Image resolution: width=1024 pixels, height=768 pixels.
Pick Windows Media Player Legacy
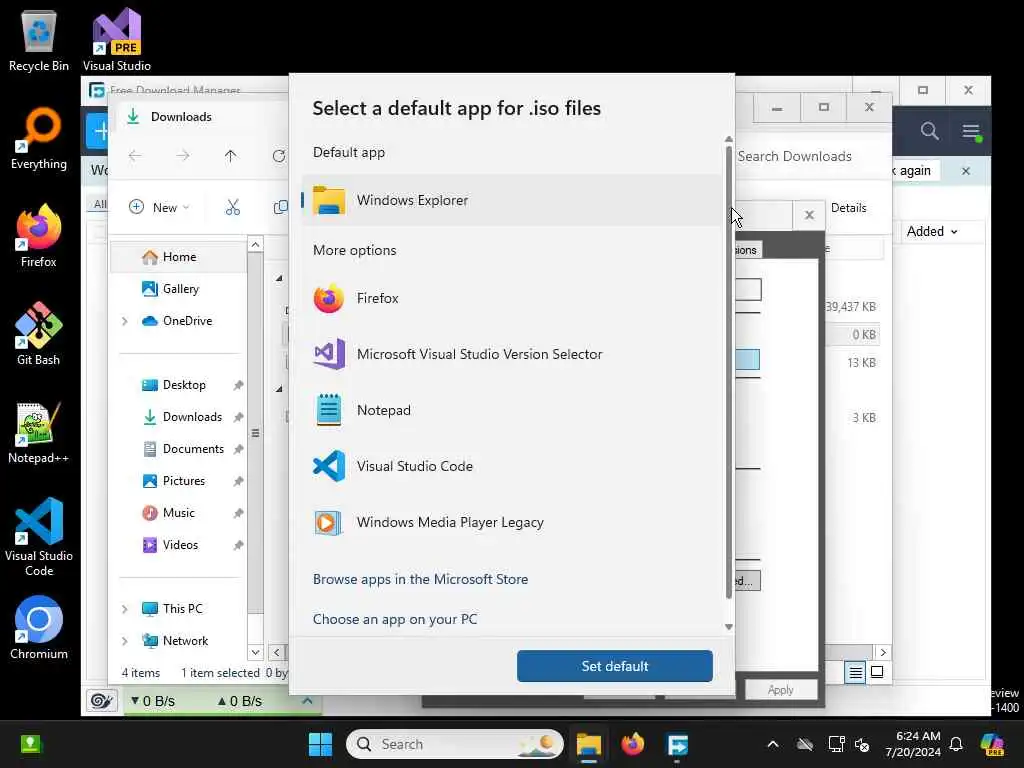[511, 522]
